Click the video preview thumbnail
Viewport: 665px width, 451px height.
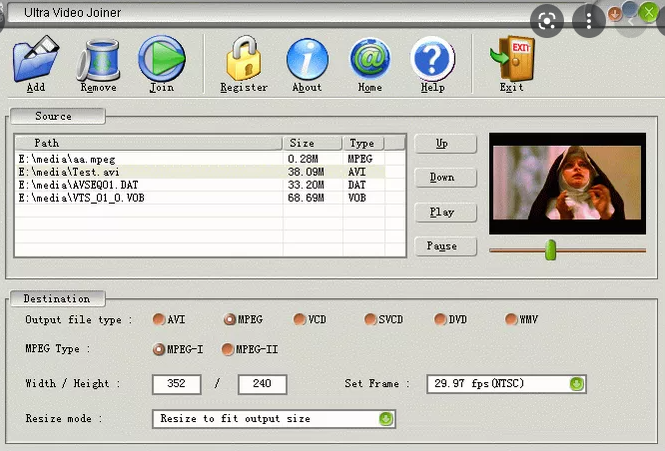click(567, 183)
